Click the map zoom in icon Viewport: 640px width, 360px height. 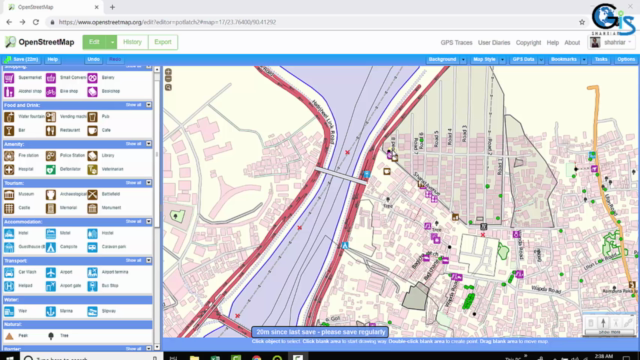coord(168,72)
